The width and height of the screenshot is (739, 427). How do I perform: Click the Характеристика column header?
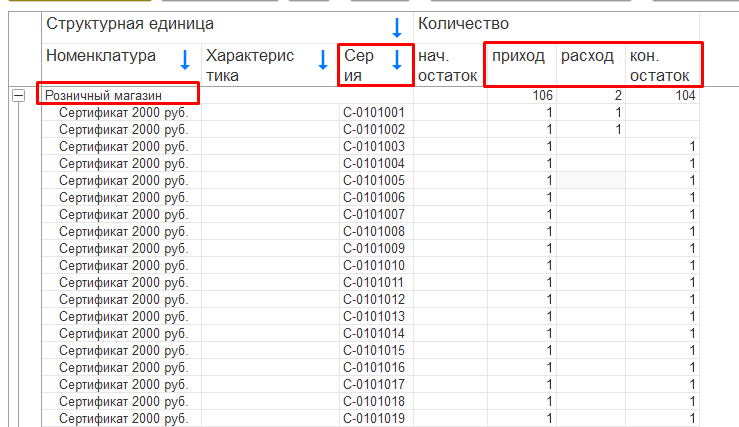pos(270,65)
